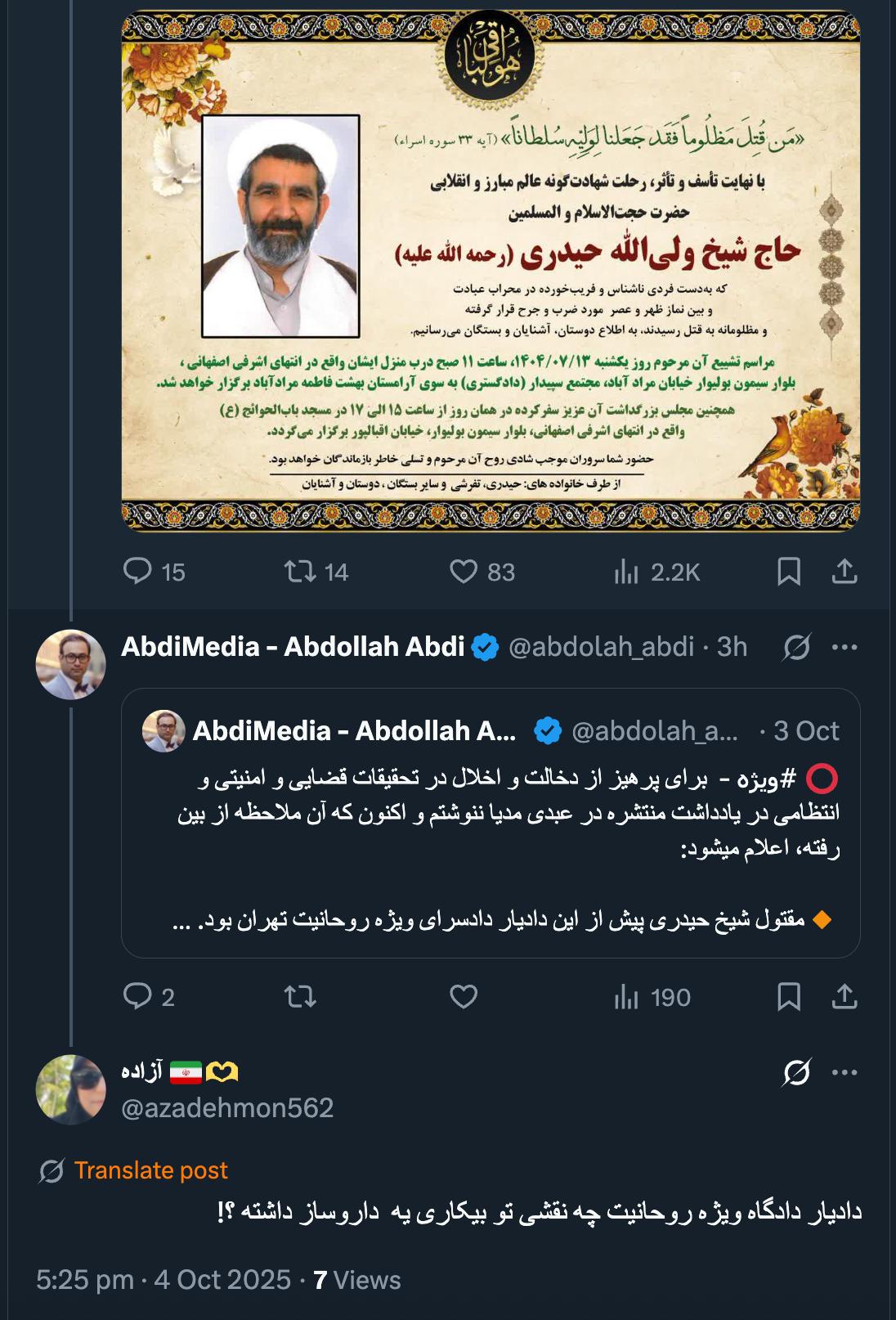Viewport: 896px width, 1320px height.
Task: Open the funeral announcement image
Action: [x=491, y=270]
